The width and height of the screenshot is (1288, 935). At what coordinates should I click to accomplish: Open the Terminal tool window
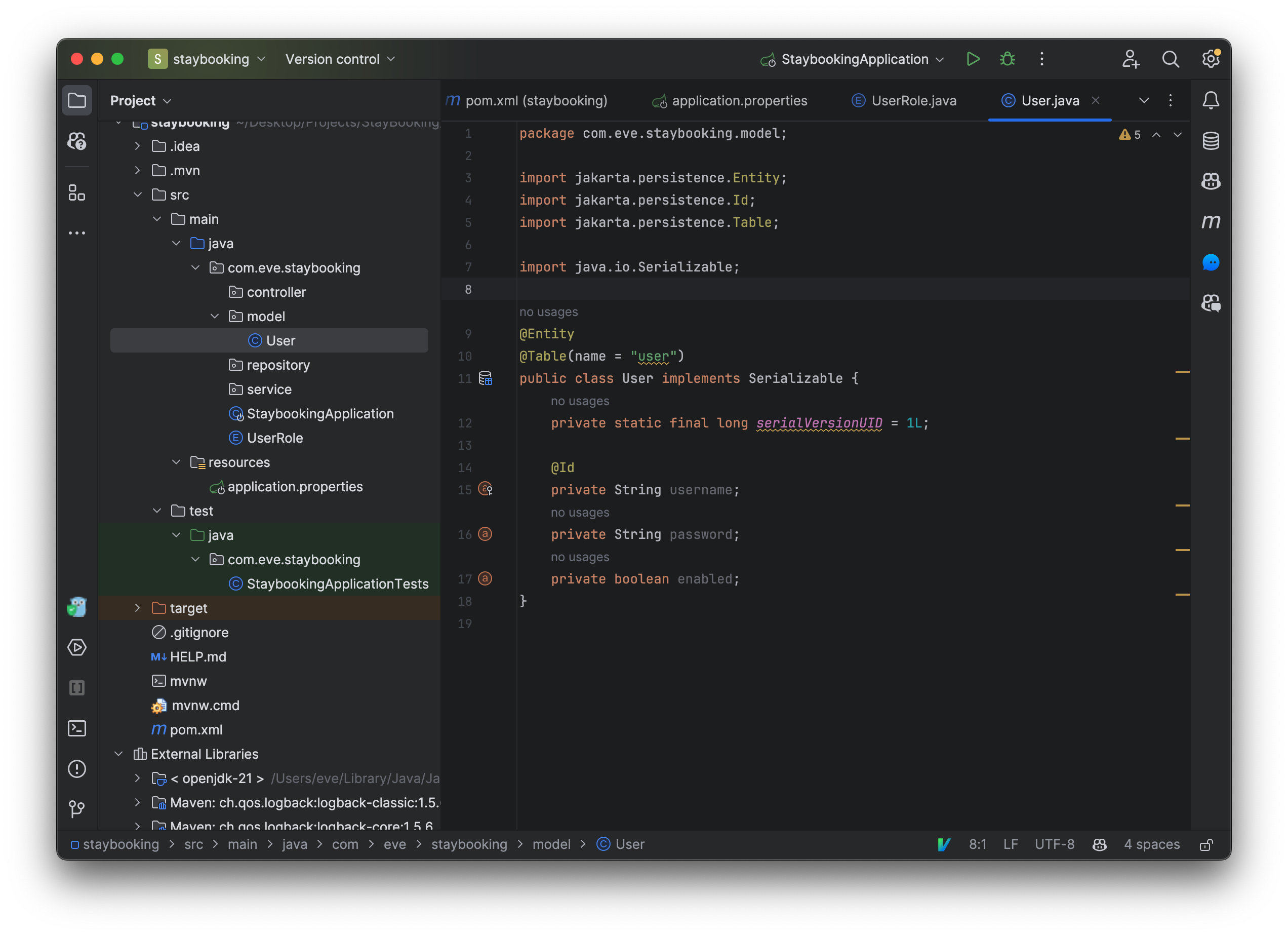76,728
